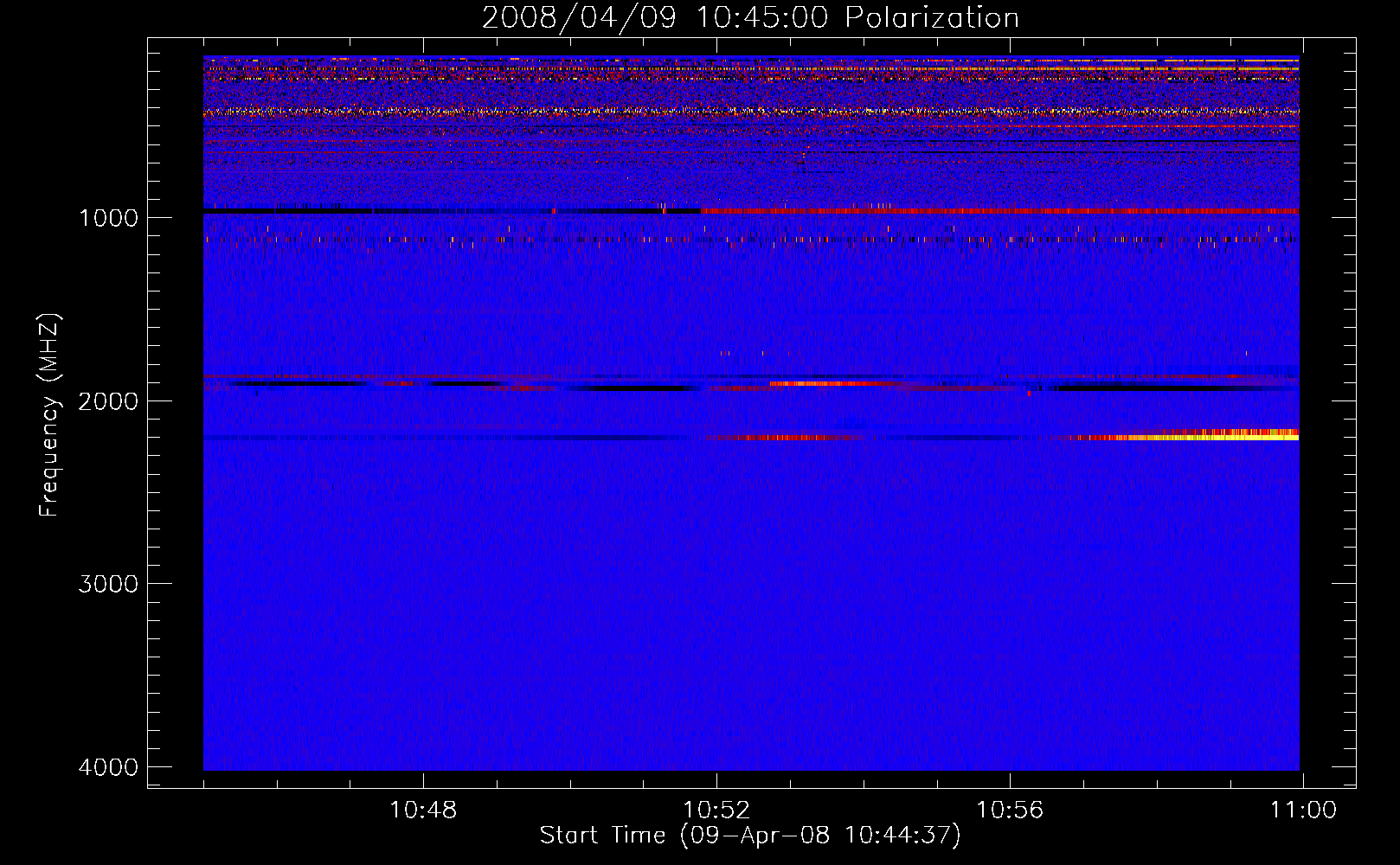The image size is (1400, 865).
Task: Click the '1000' frequency tick label
Action: click(x=108, y=218)
